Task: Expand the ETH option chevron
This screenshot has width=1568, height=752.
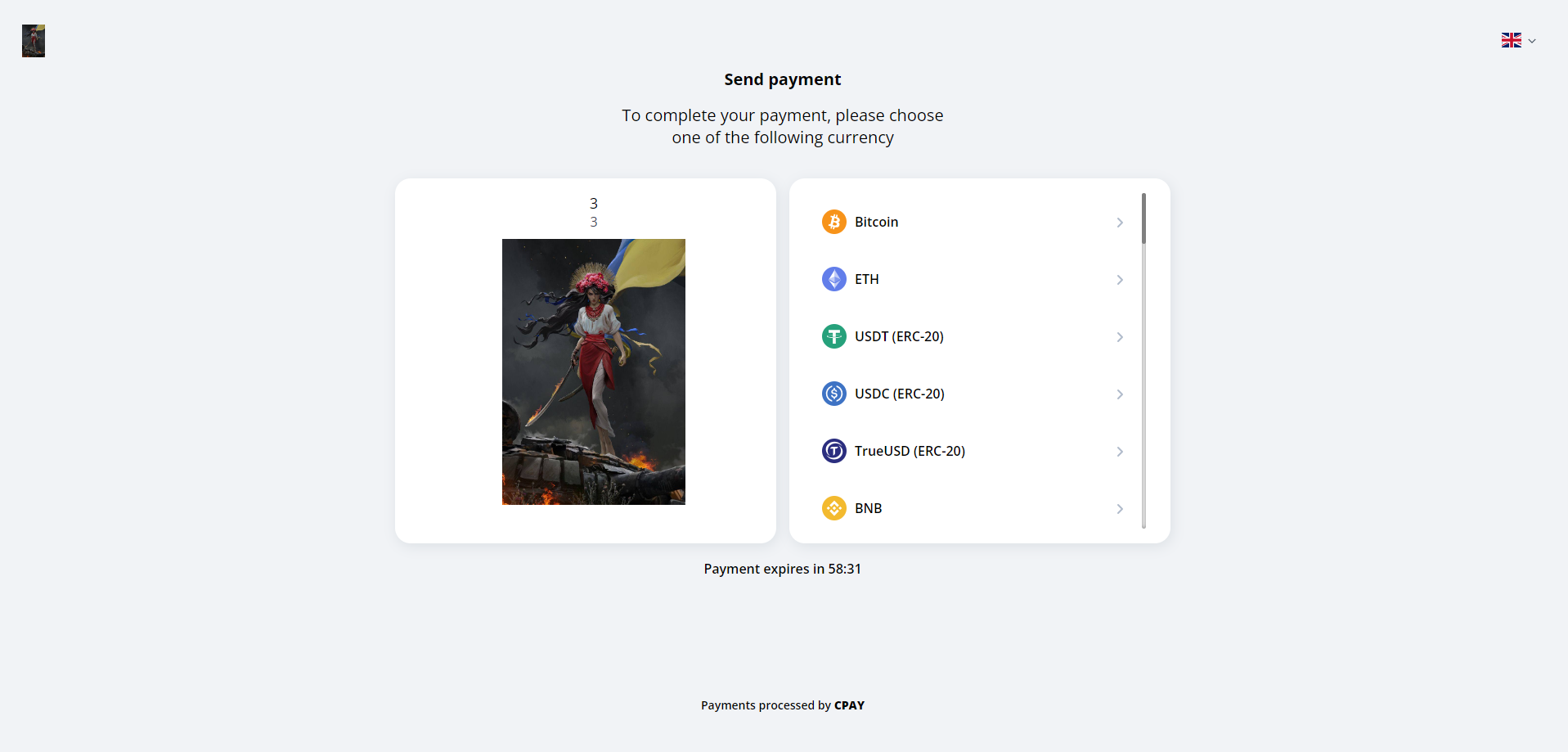Action: click(1120, 280)
